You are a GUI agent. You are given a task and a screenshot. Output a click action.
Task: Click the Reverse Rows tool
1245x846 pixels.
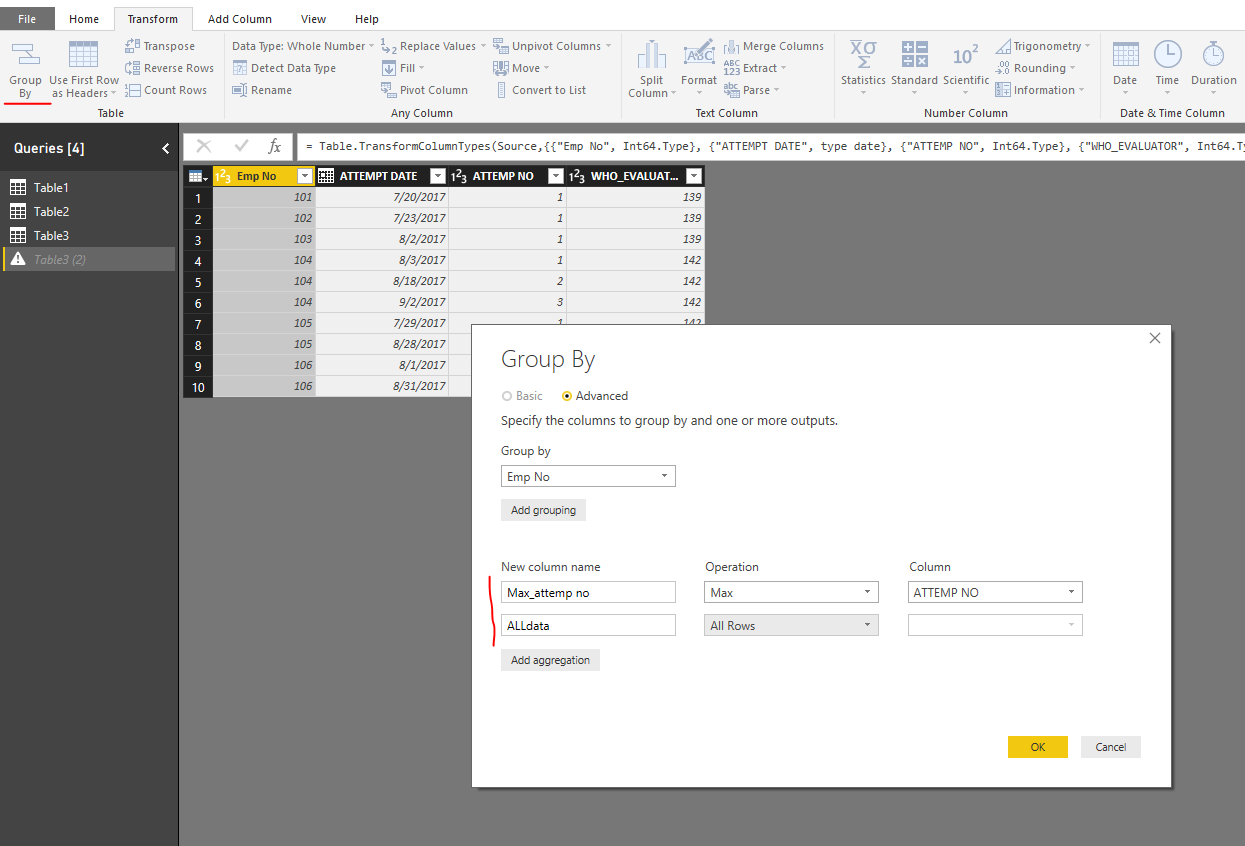coord(169,68)
